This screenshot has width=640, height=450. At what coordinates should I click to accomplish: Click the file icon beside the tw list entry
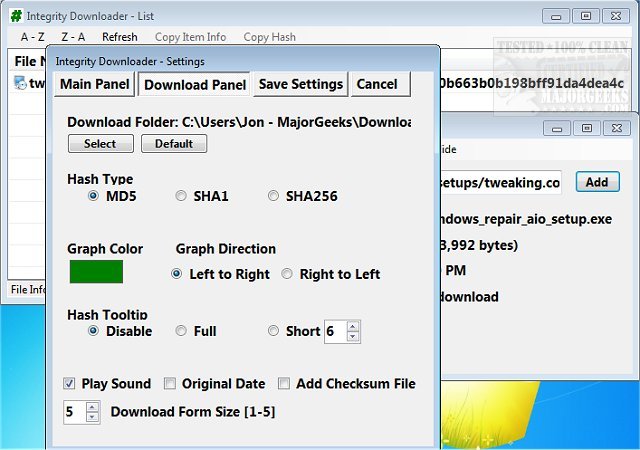[20, 83]
